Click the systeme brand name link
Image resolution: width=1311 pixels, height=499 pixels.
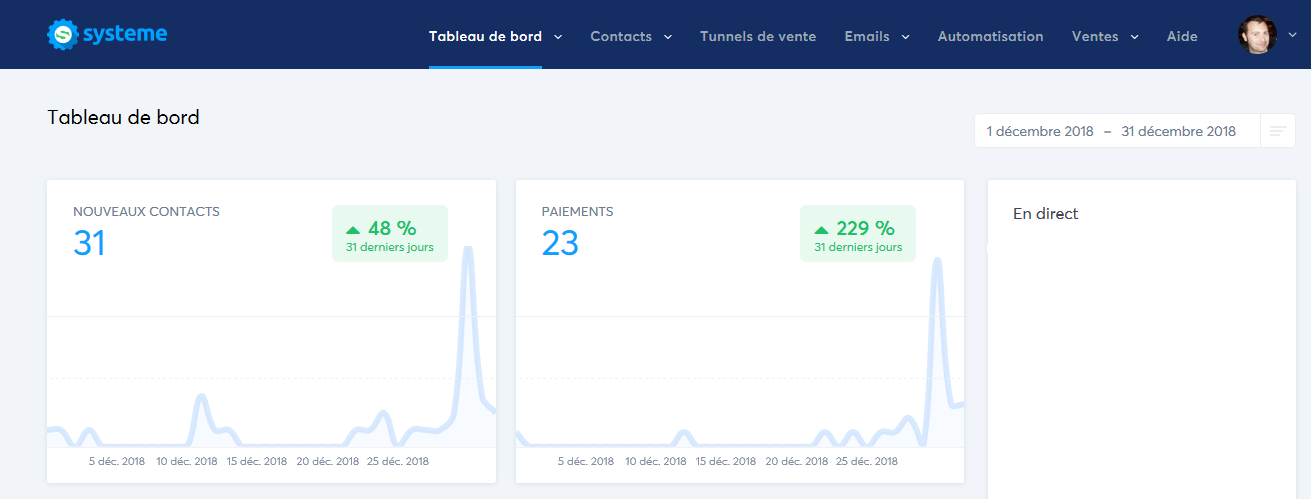(124, 35)
